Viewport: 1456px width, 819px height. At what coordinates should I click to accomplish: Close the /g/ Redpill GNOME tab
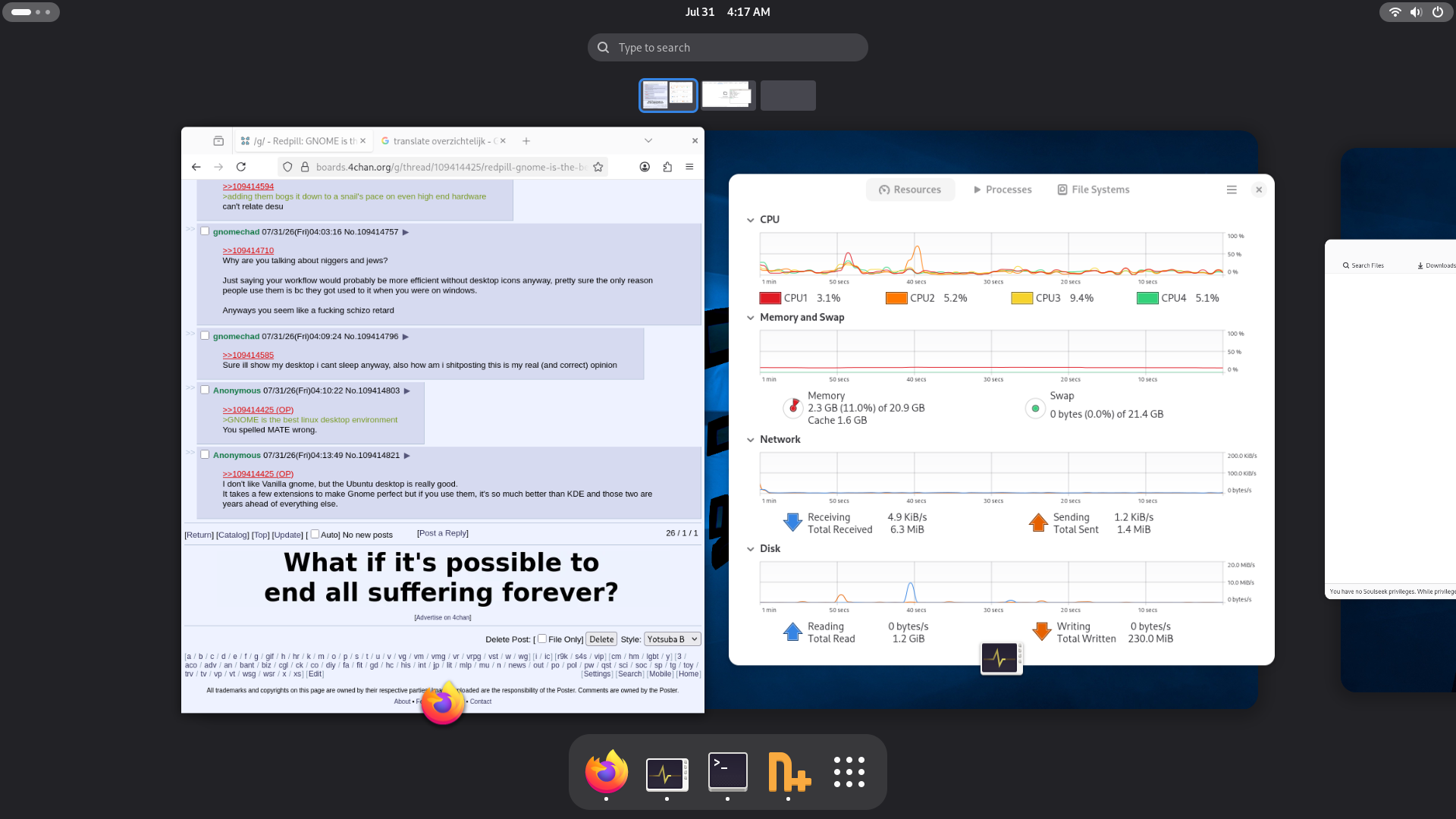362,141
